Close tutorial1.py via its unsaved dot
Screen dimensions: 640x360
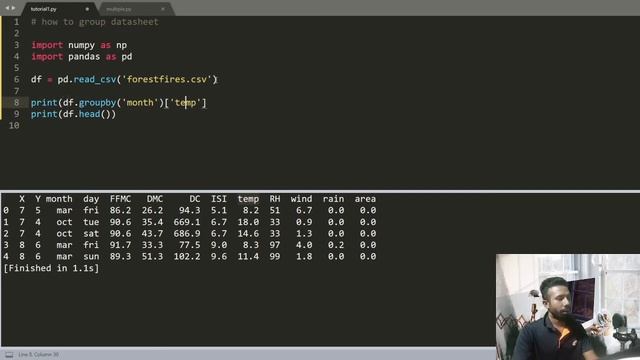coord(87,9)
